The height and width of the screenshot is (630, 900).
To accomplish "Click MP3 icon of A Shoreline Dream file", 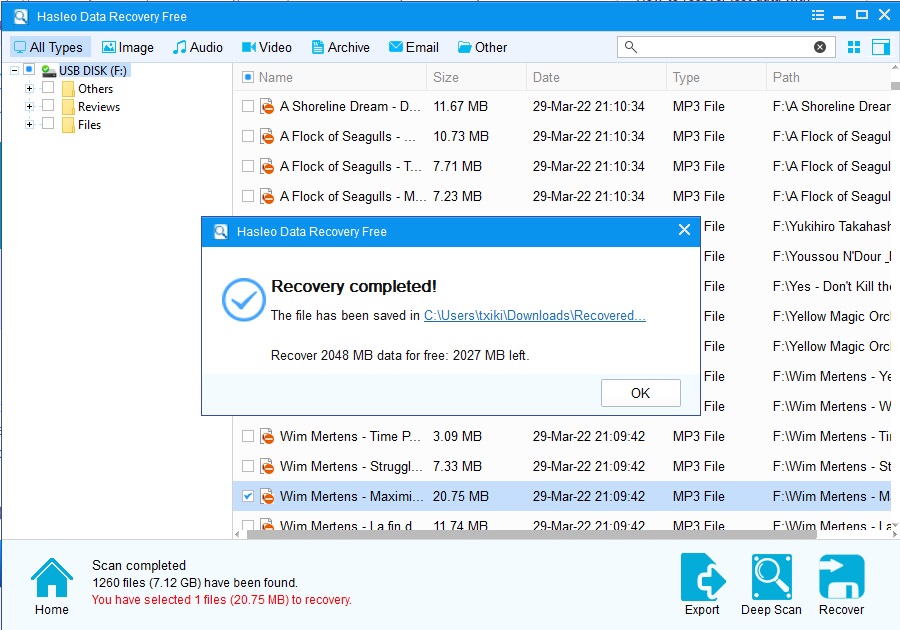I will click(267, 106).
